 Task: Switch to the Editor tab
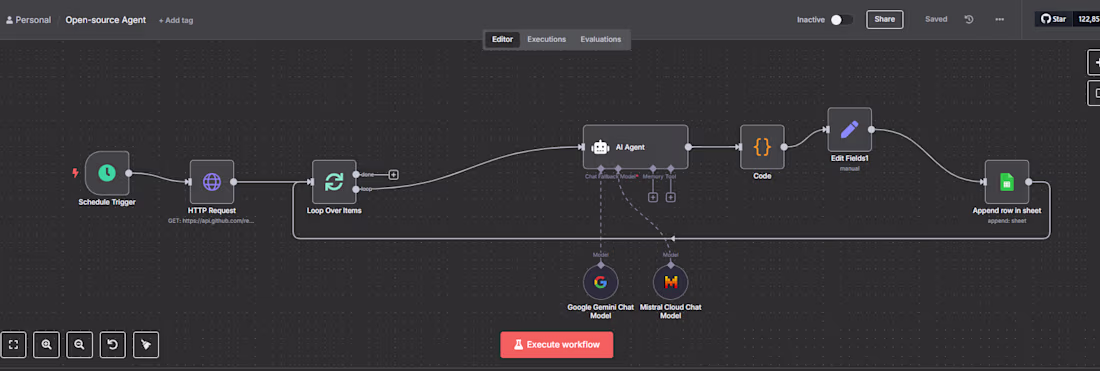(x=502, y=39)
